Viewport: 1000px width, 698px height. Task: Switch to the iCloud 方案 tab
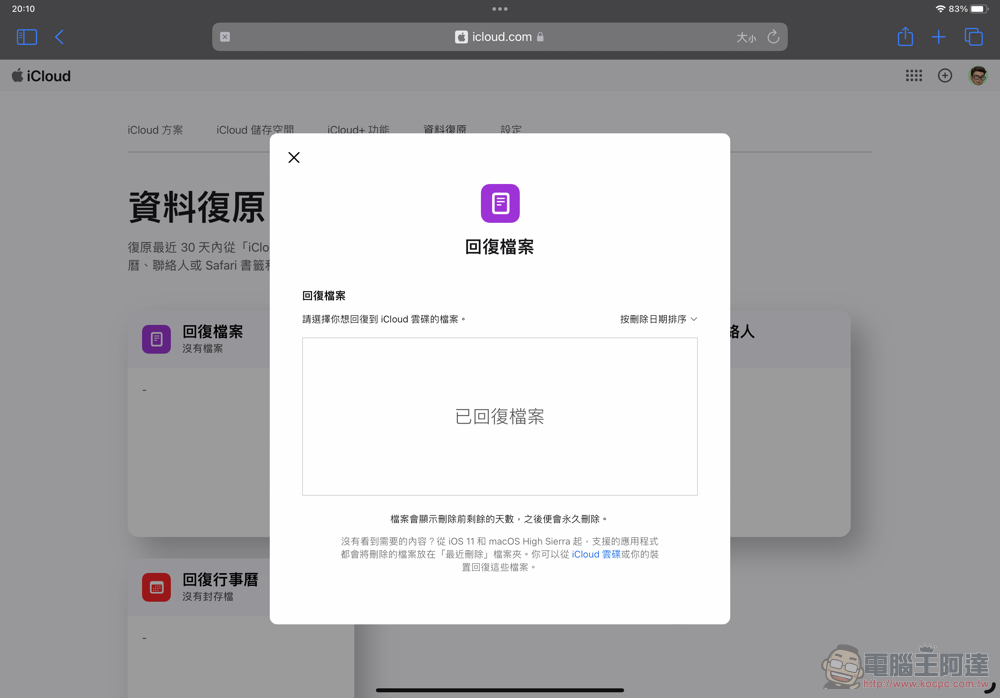tap(155, 130)
